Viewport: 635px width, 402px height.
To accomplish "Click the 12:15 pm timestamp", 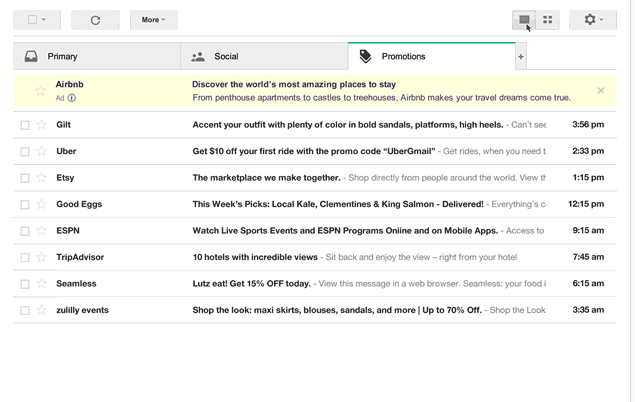I will [586, 204].
